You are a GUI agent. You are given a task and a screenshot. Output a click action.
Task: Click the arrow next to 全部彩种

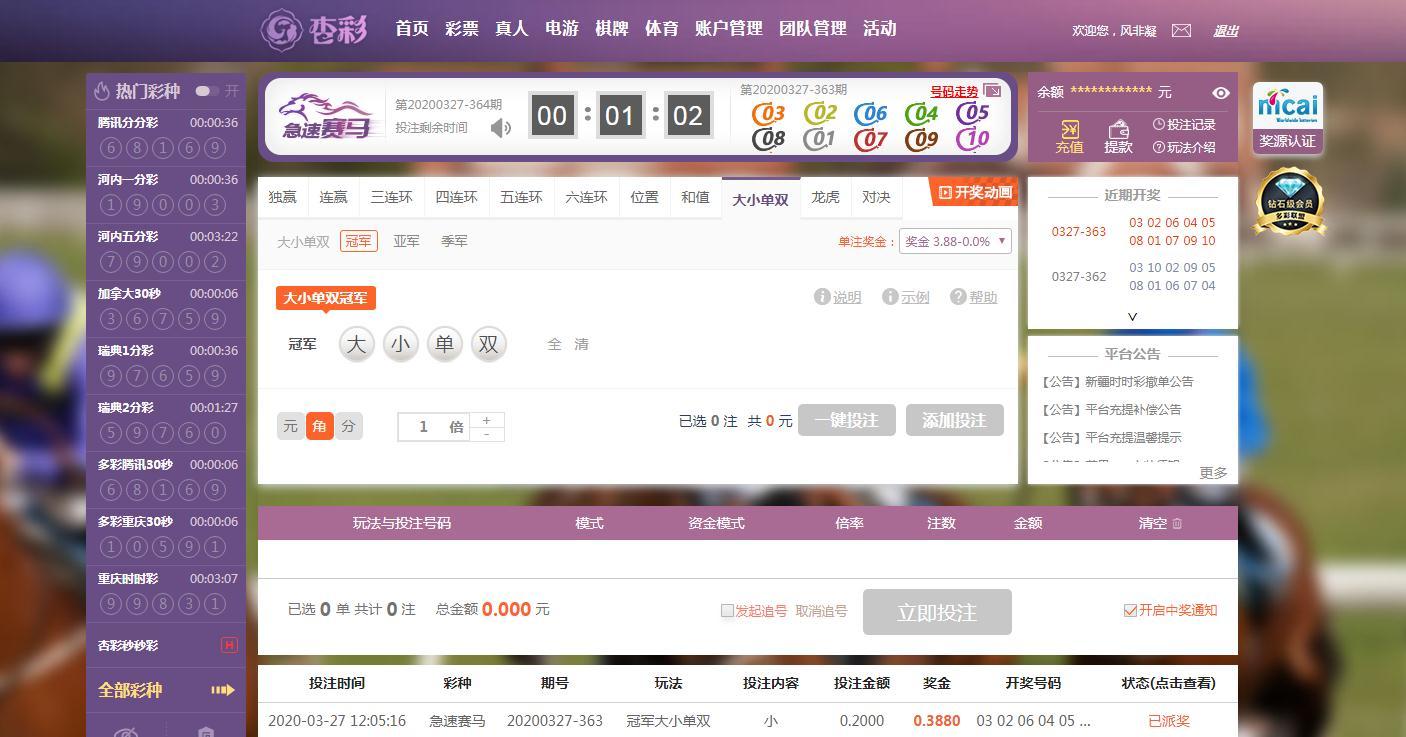point(222,690)
